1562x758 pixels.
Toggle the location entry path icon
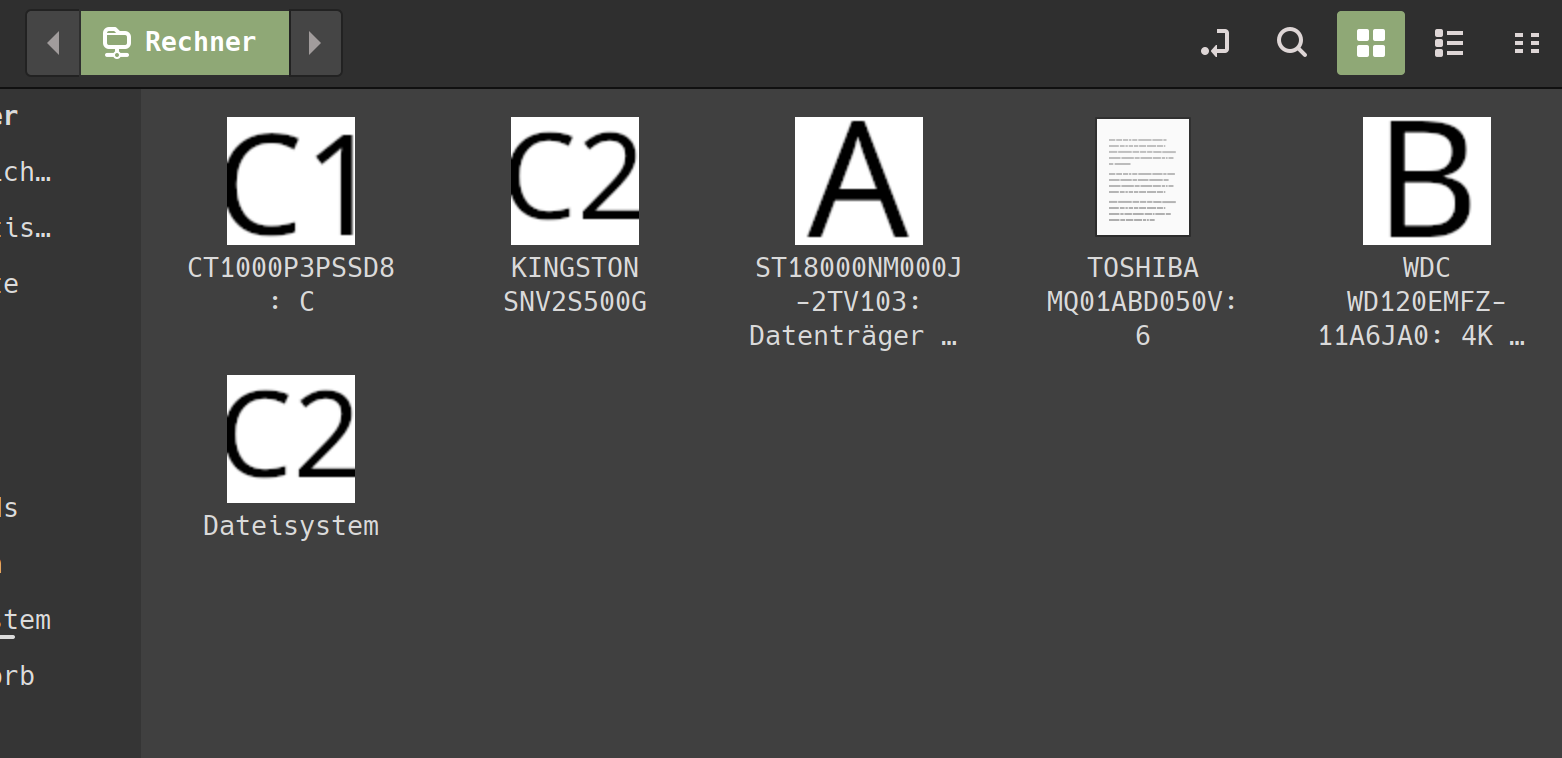point(1215,43)
